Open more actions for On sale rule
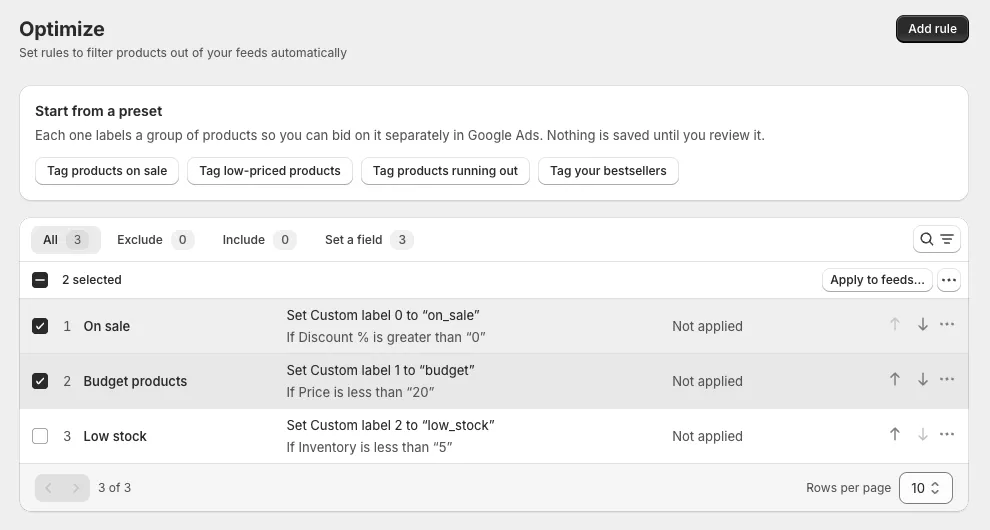This screenshot has height=530, width=990. [x=947, y=325]
